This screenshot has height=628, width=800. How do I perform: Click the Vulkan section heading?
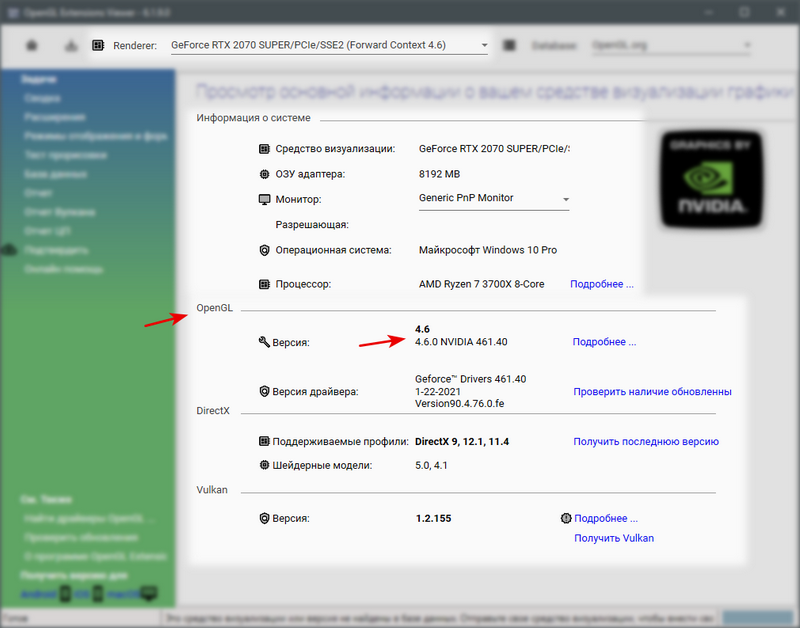[212, 490]
